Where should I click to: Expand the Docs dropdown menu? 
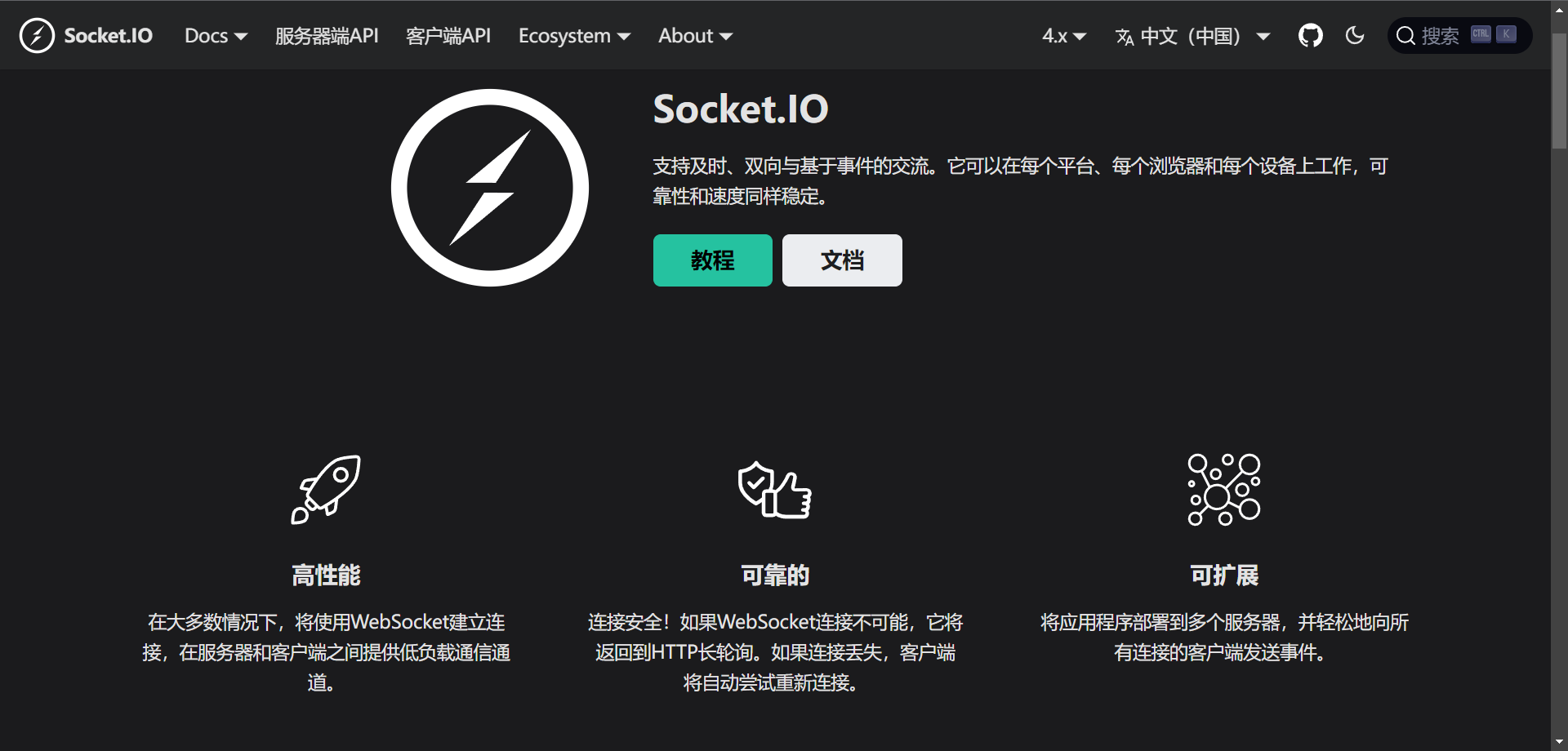click(216, 36)
